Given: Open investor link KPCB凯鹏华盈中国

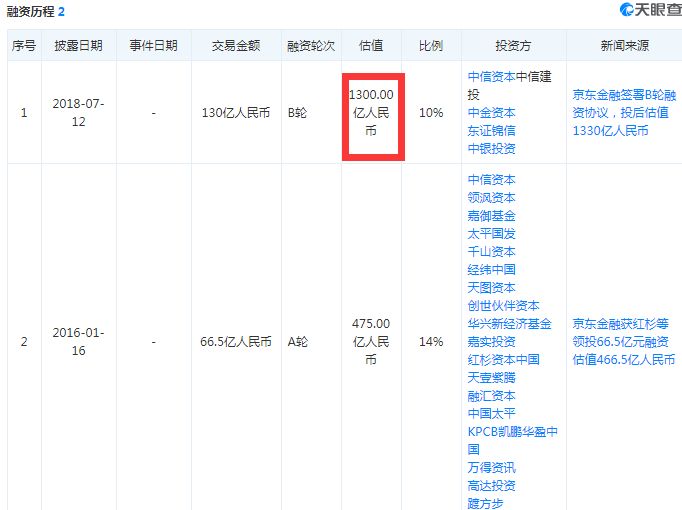Looking at the screenshot, I should 512,440.
